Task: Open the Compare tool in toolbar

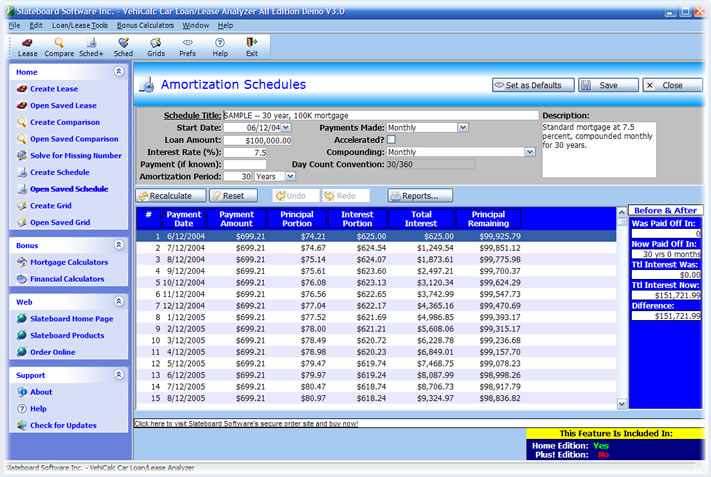Action: click(x=59, y=46)
